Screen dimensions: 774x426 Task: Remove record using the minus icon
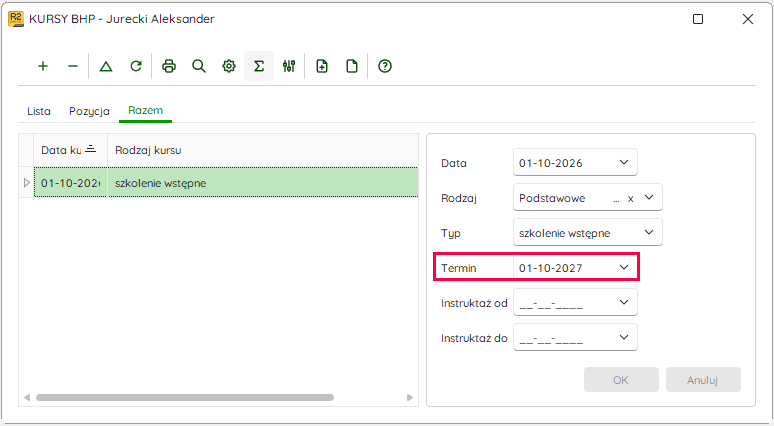pyautogui.click(x=73, y=66)
